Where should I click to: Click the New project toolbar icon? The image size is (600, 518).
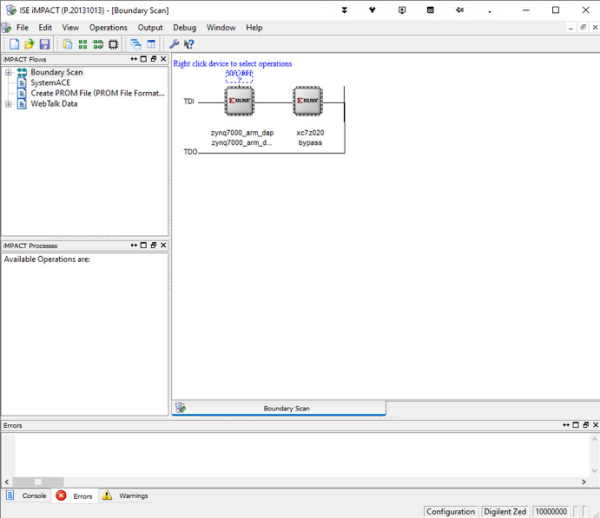point(14,44)
